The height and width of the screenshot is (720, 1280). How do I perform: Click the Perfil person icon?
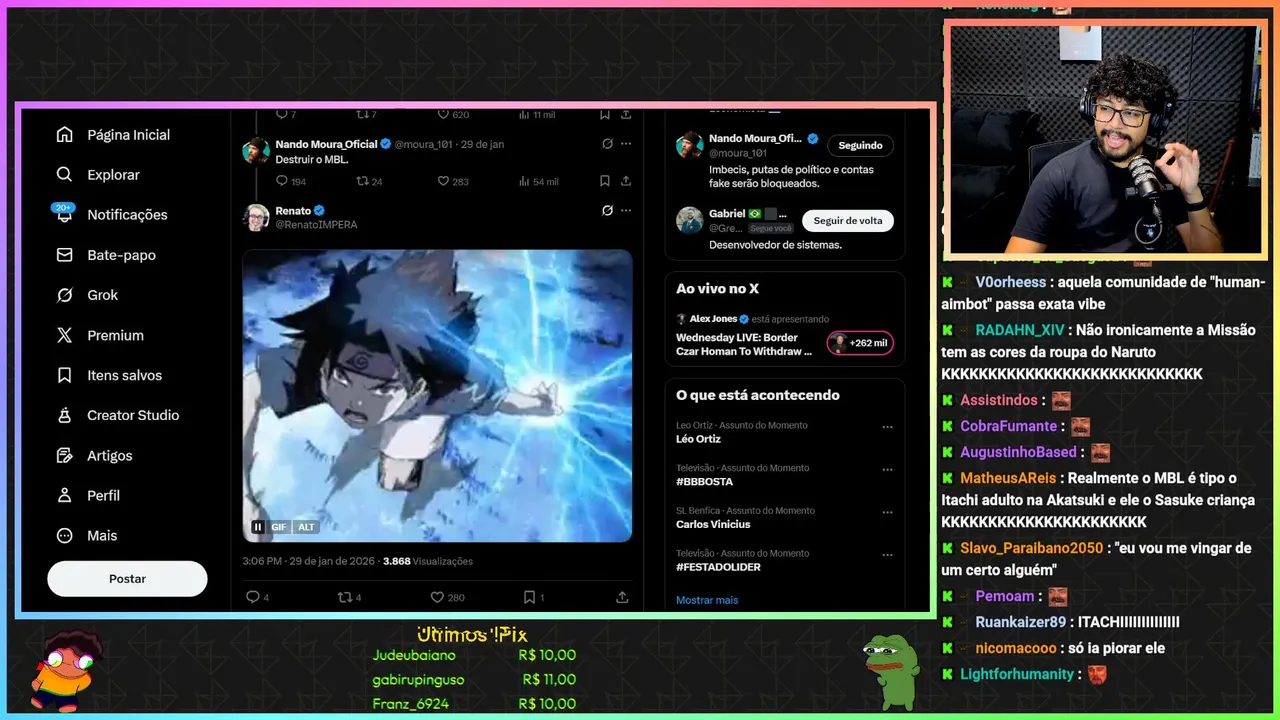(x=65, y=495)
